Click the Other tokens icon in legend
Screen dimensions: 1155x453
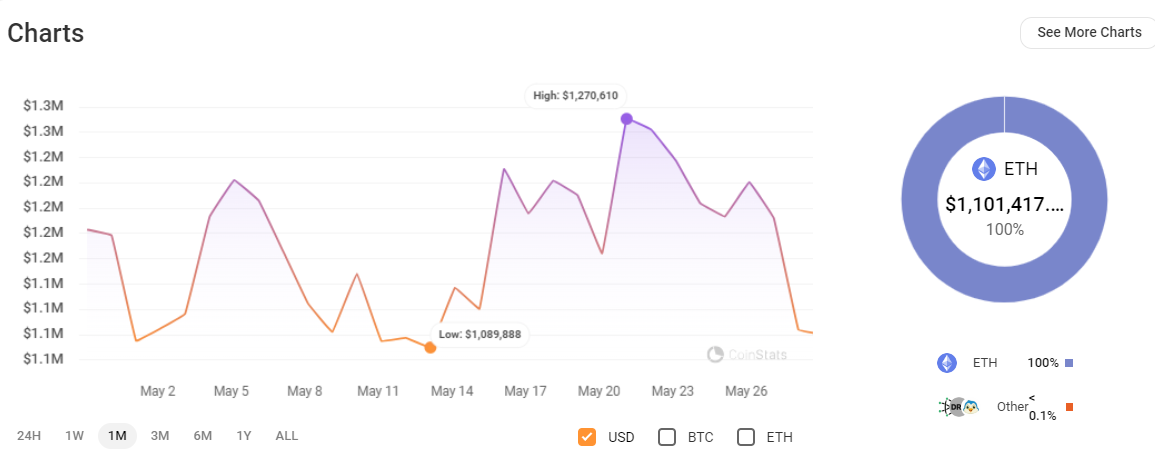click(958, 407)
